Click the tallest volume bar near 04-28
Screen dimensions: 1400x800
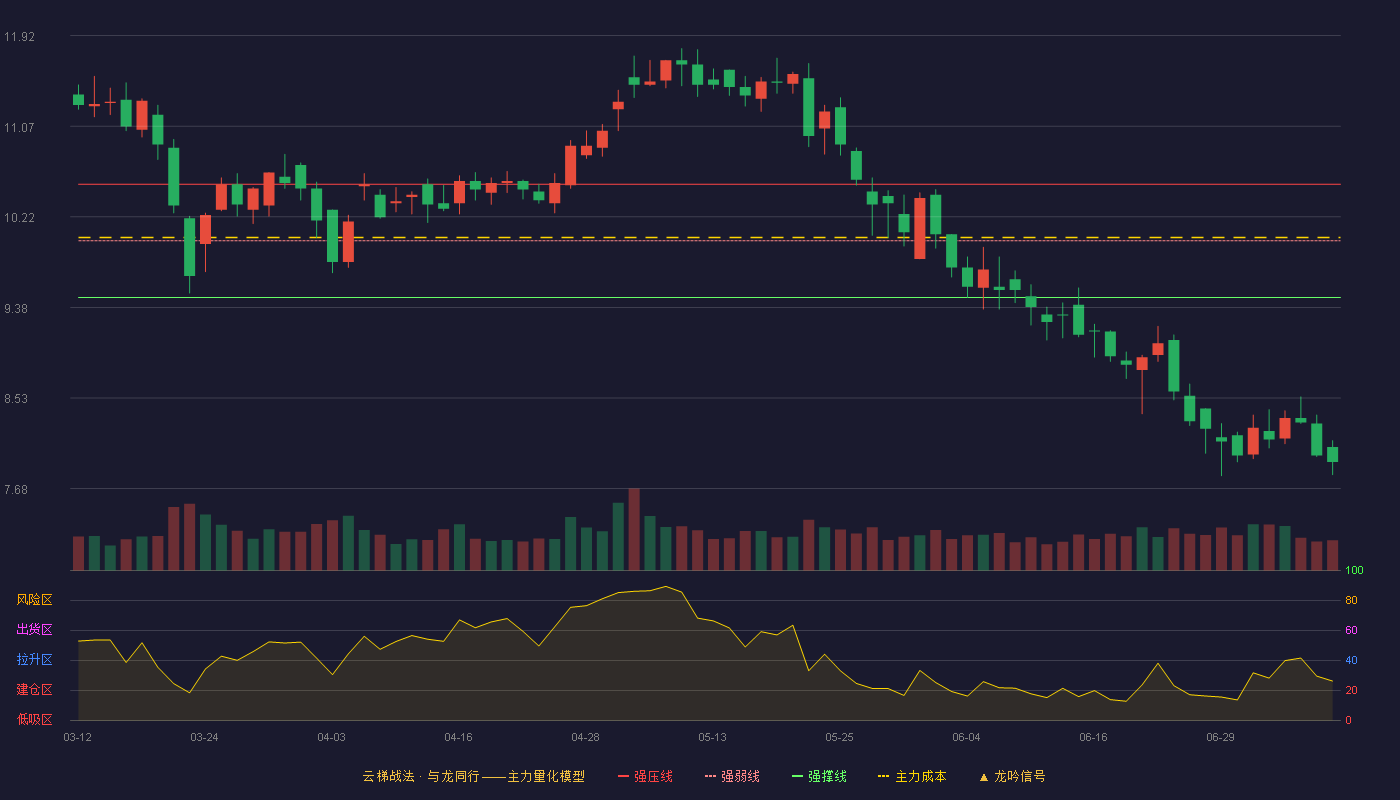coord(634,529)
